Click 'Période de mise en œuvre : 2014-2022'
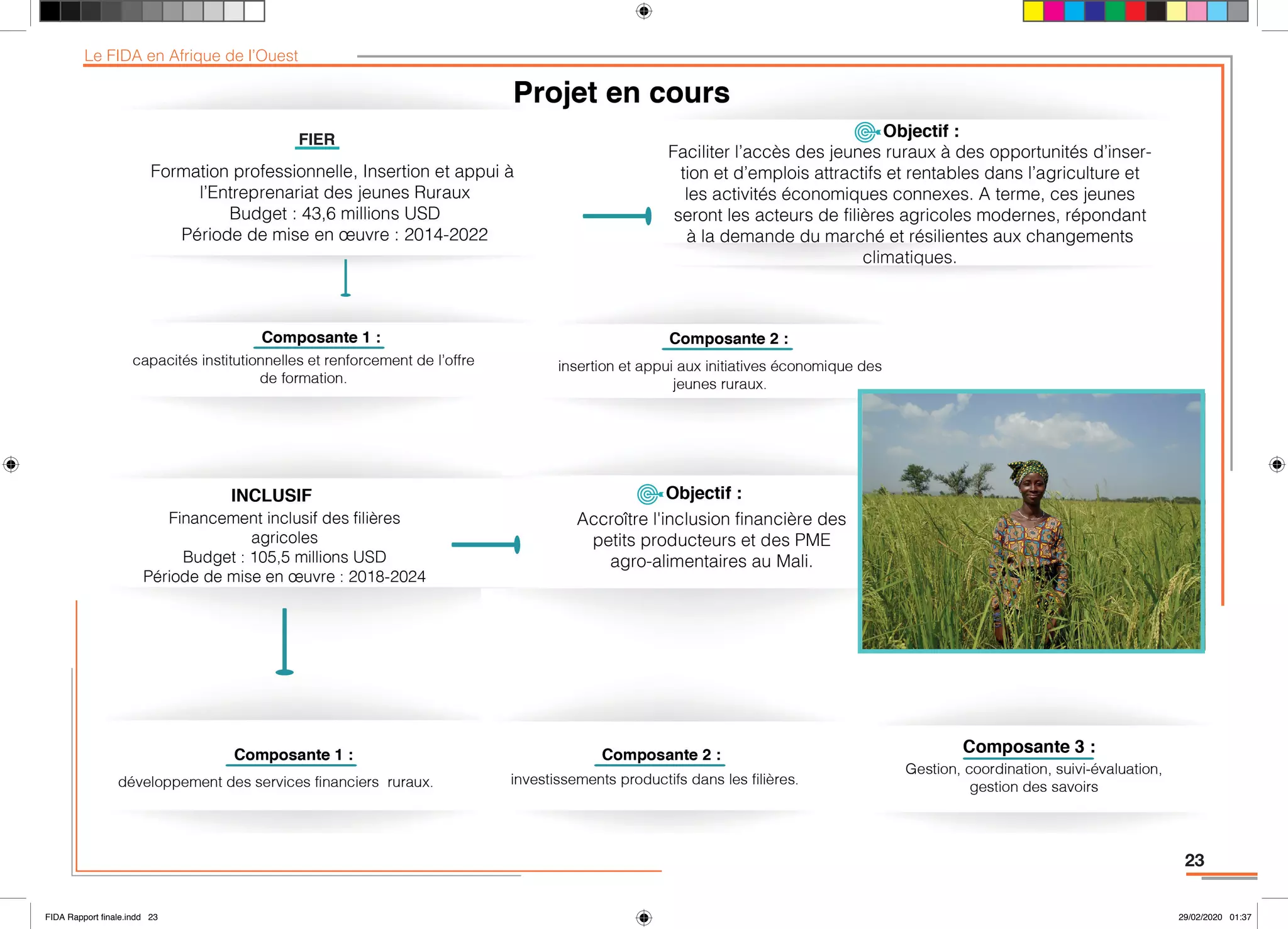Image resolution: width=1288 pixels, height=929 pixels. click(x=335, y=235)
